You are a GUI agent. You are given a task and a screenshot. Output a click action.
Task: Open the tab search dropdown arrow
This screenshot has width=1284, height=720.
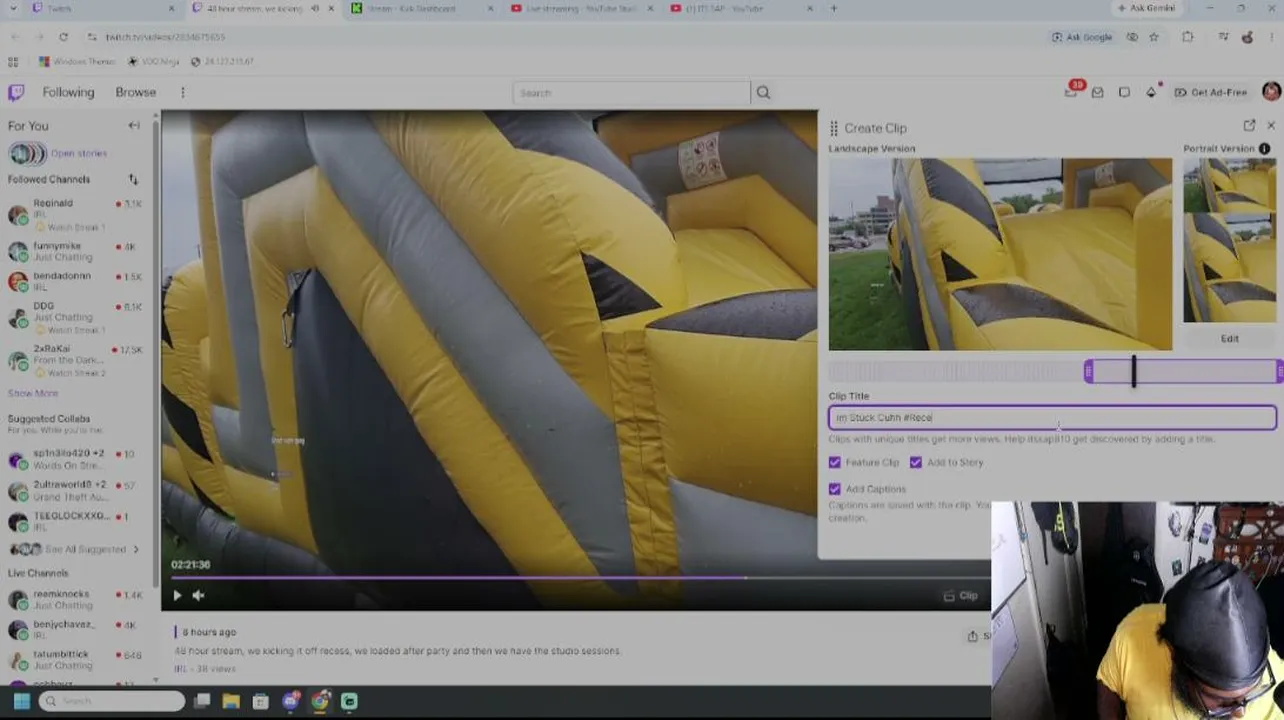[15, 9]
